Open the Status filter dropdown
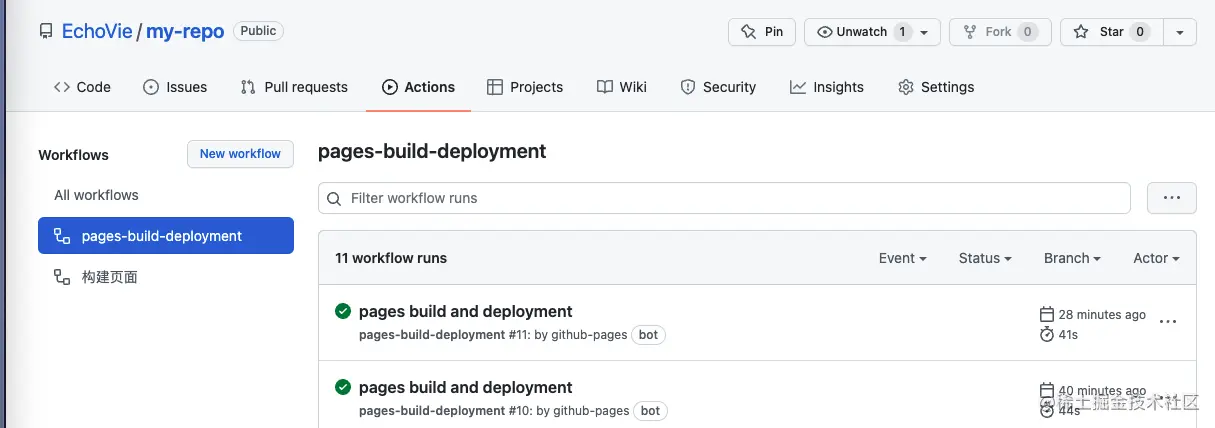 tap(985, 258)
